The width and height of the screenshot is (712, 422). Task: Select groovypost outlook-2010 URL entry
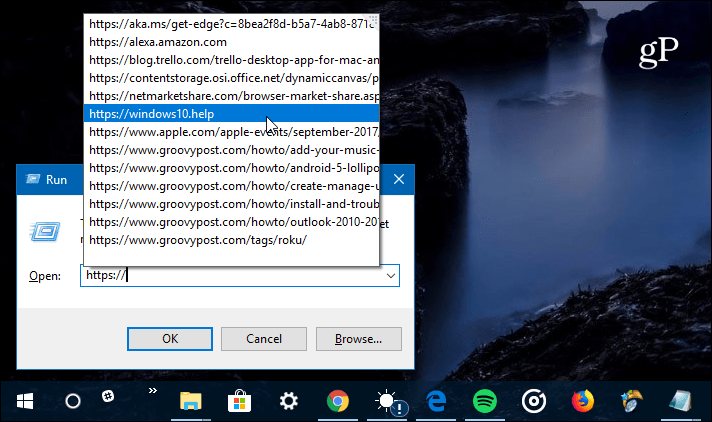(231, 222)
